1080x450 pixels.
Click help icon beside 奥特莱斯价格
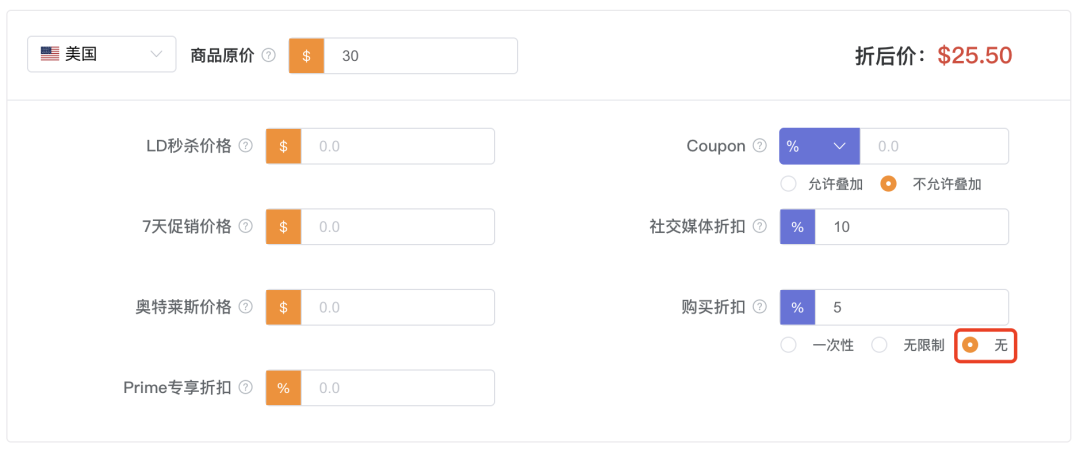coord(245,307)
